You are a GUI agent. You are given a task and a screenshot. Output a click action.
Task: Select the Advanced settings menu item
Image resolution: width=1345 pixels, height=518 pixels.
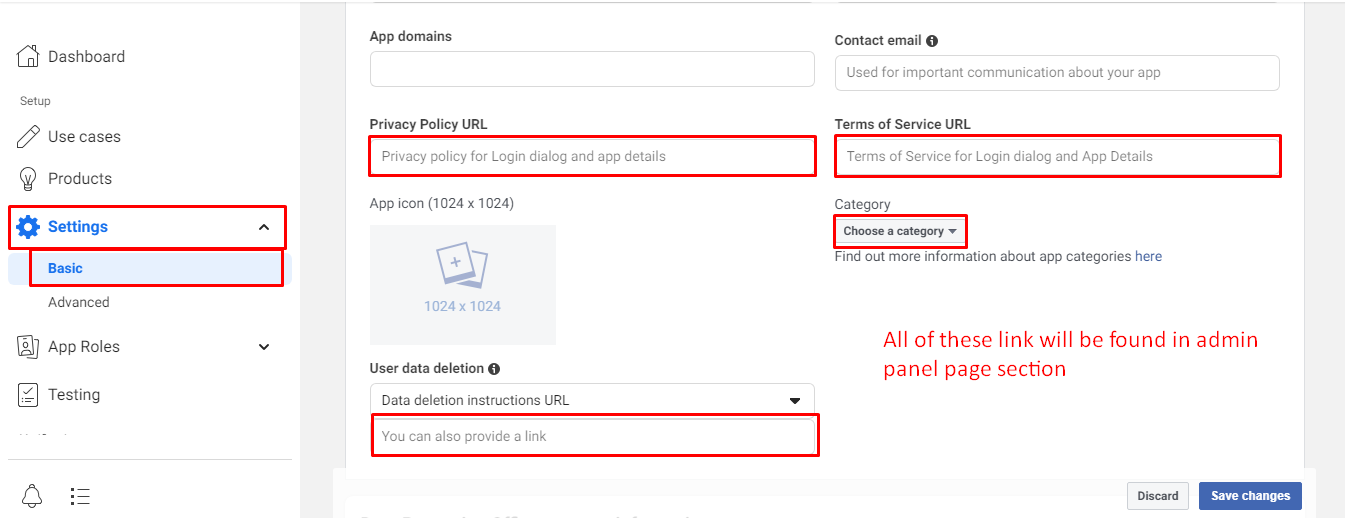coord(79,302)
